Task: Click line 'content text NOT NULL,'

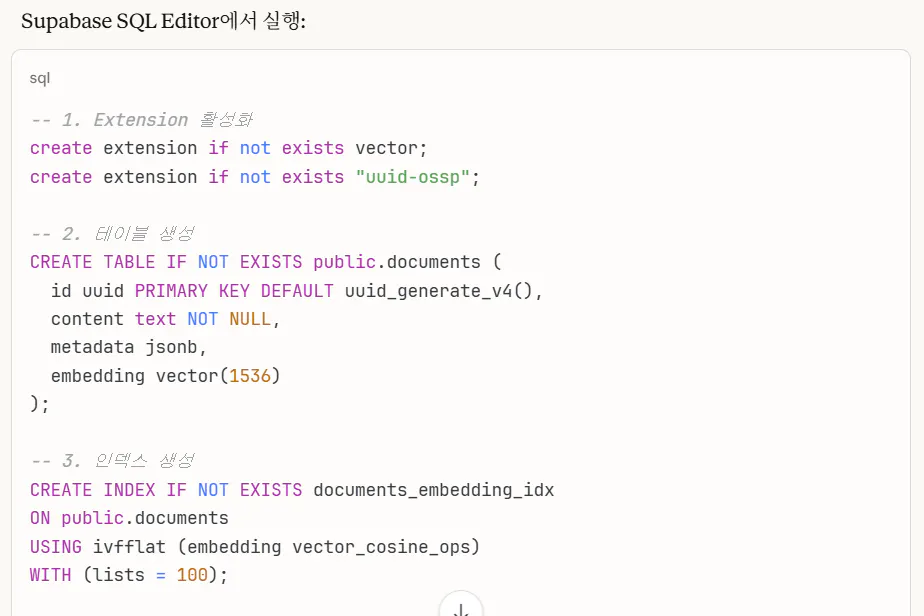Action: click(x=165, y=319)
